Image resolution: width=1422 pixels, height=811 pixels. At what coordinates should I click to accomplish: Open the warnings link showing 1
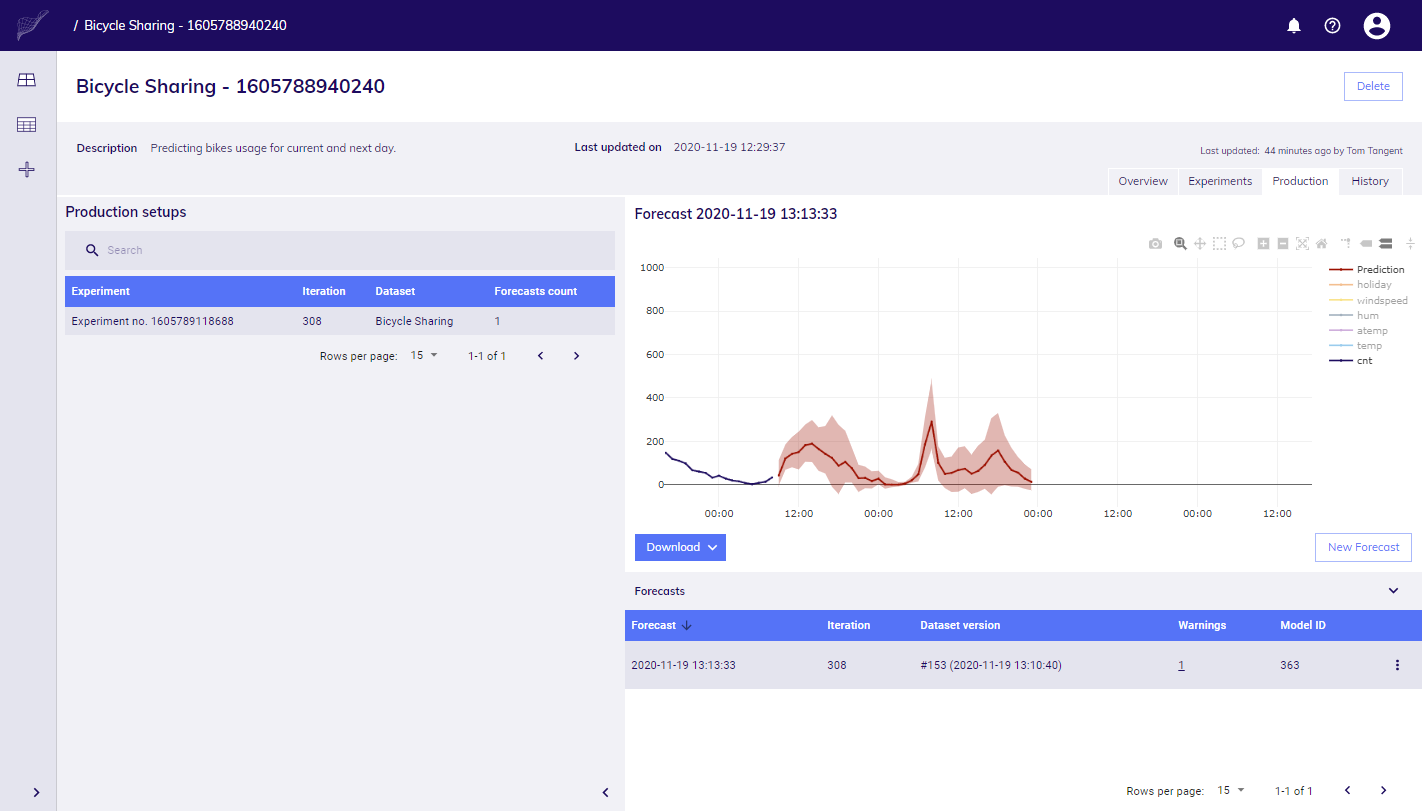coord(1181,665)
